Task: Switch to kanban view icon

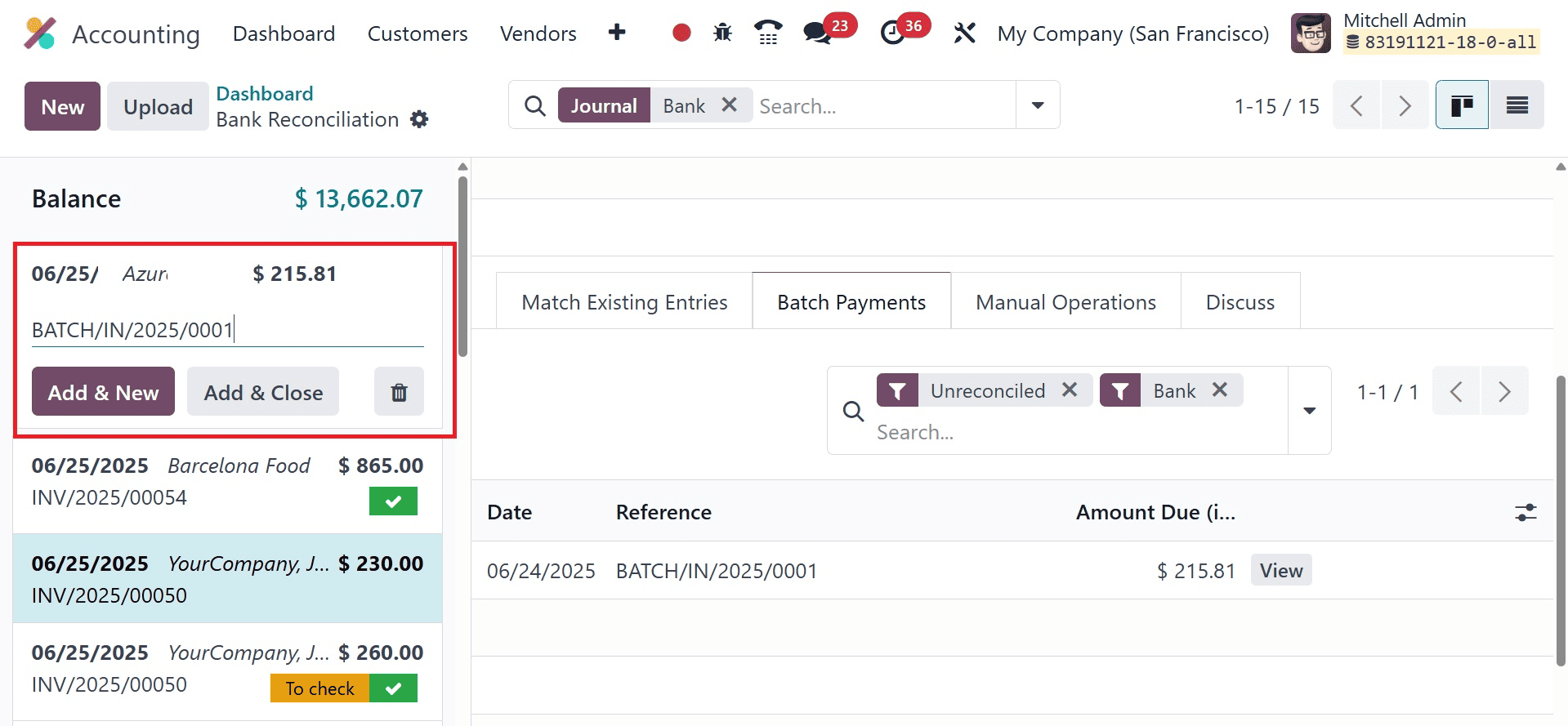Action: pos(1462,105)
